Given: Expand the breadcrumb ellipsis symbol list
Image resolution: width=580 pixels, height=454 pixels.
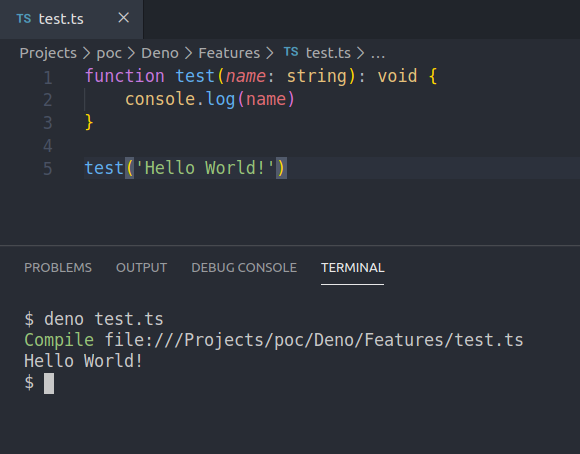Looking at the screenshot, I should (378, 54).
